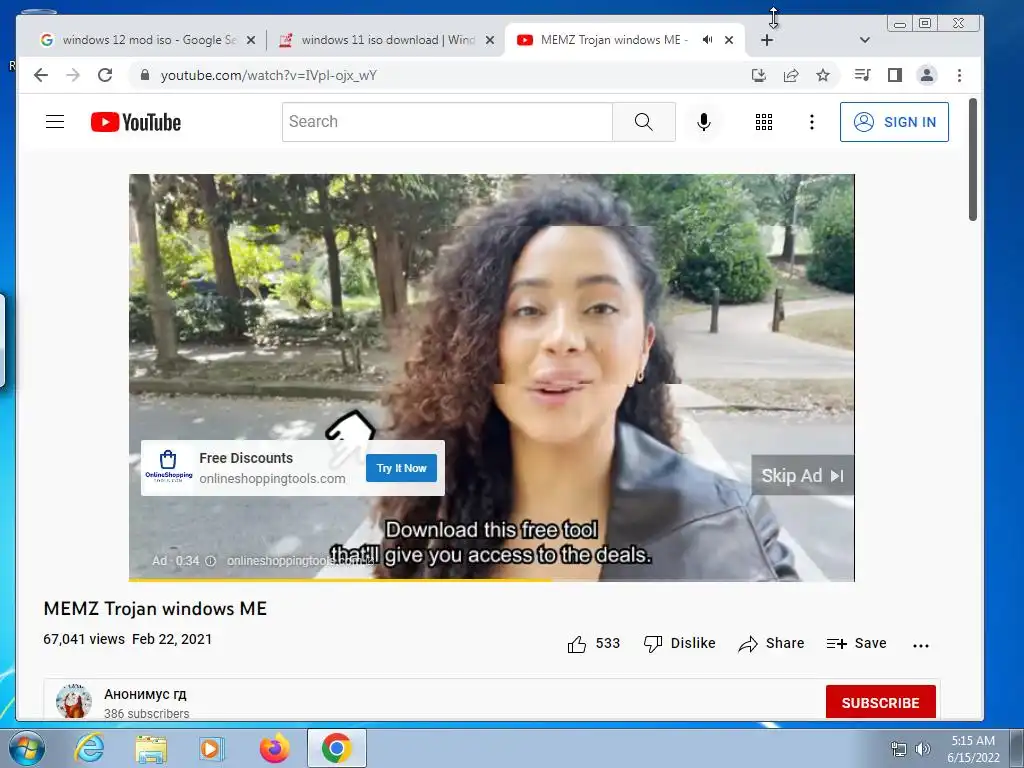
Task: Click the Free Discounts ad title
Action: [246, 458]
